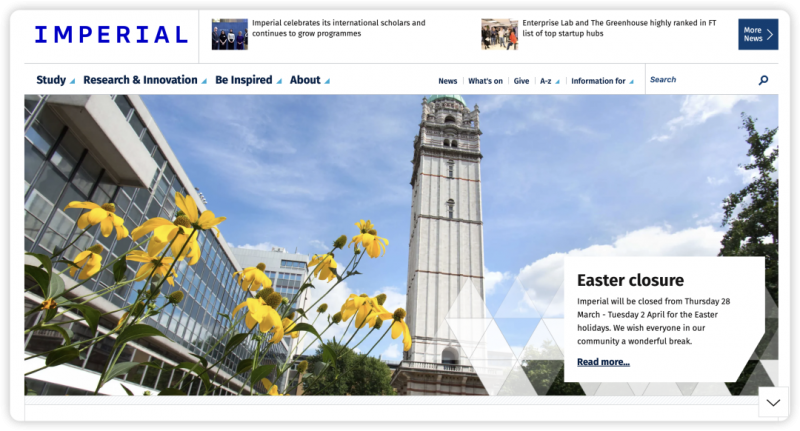The image size is (800, 431).
Task: Open the international scholars headline
Action: pos(339,28)
